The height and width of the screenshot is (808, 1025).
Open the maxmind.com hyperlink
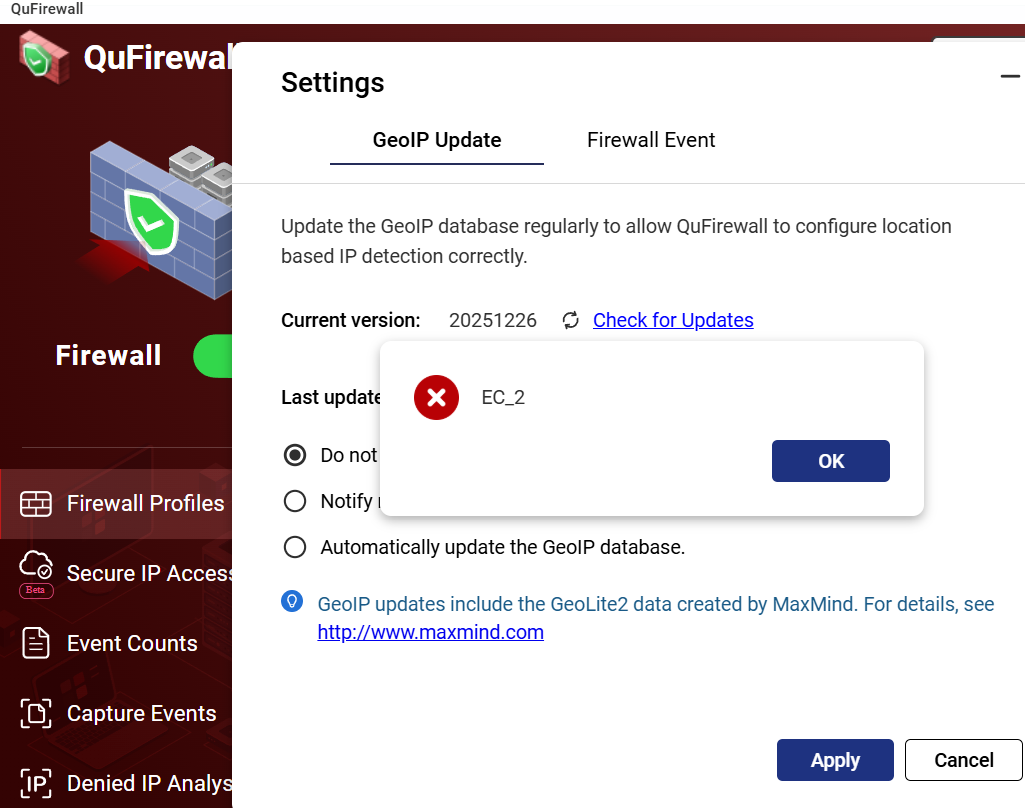[x=430, y=632]
